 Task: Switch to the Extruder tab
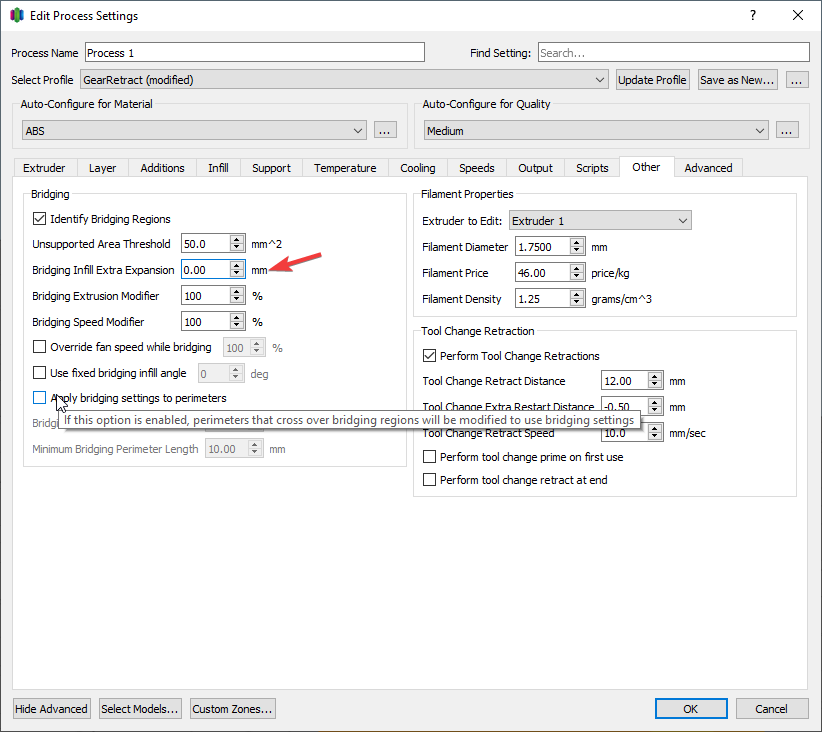pos(44,168)
